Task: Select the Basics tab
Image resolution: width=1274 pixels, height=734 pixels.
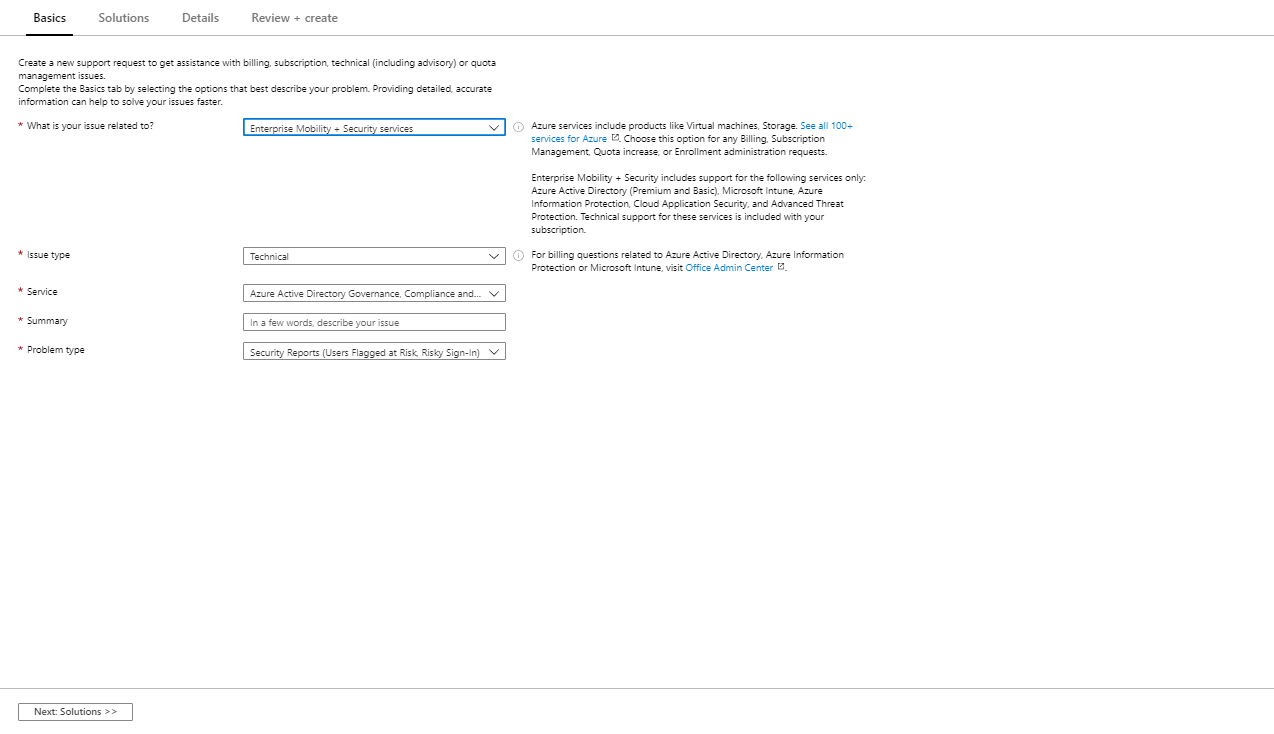Action: pos(50,18)
